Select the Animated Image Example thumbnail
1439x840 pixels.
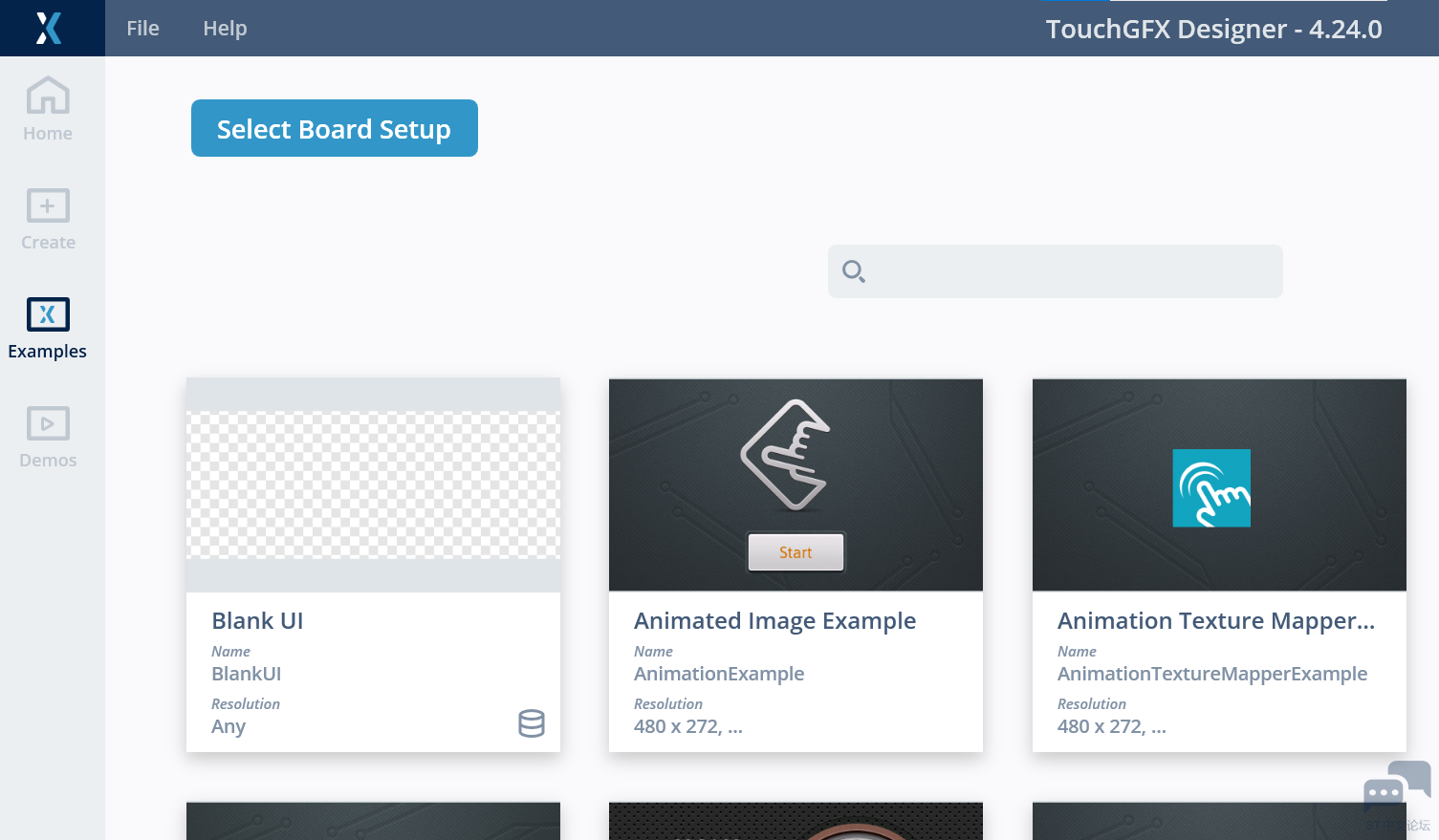click(x=796, y=485)
